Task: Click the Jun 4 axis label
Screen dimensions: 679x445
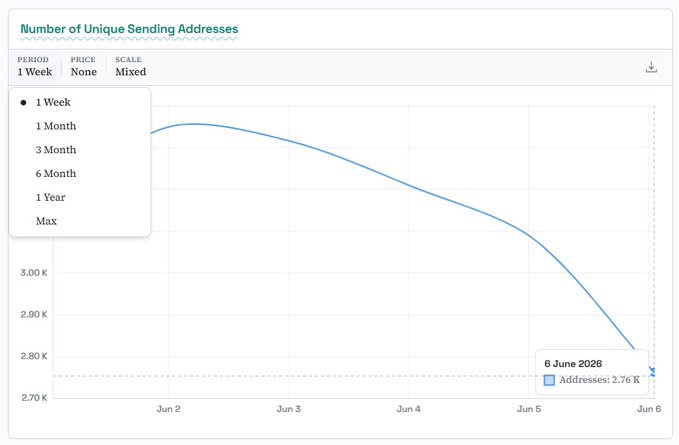Action: click(x=408, y=409)
